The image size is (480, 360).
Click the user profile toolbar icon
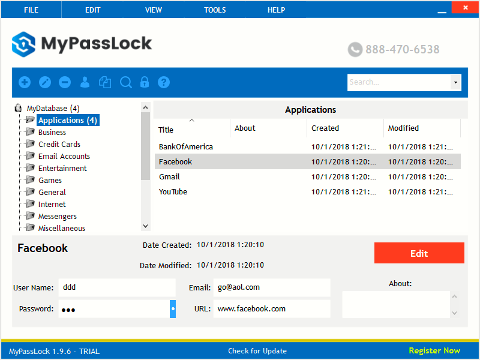click(85, 82)
